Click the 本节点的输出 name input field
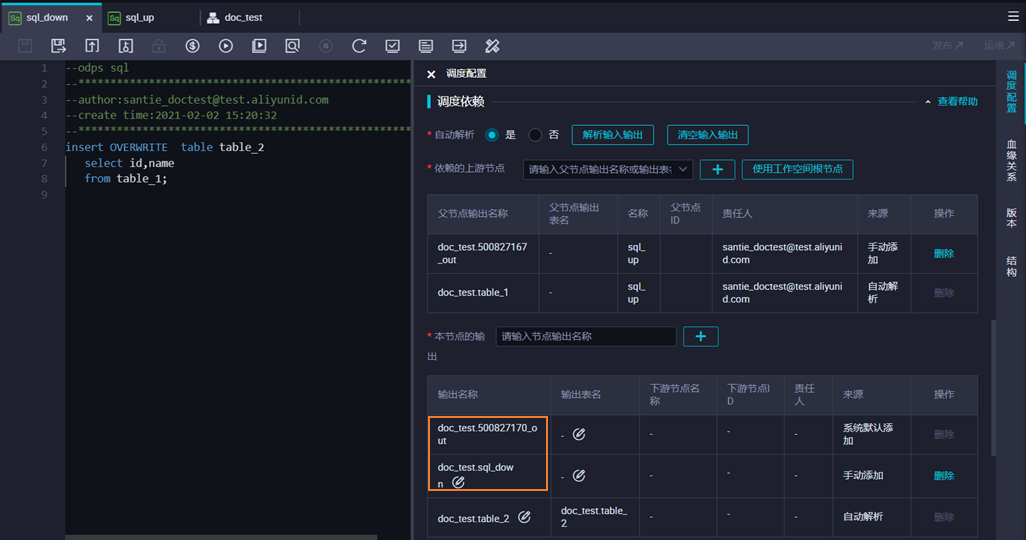The width and height of the screenshot is (1026, 540). pos(586,336)
